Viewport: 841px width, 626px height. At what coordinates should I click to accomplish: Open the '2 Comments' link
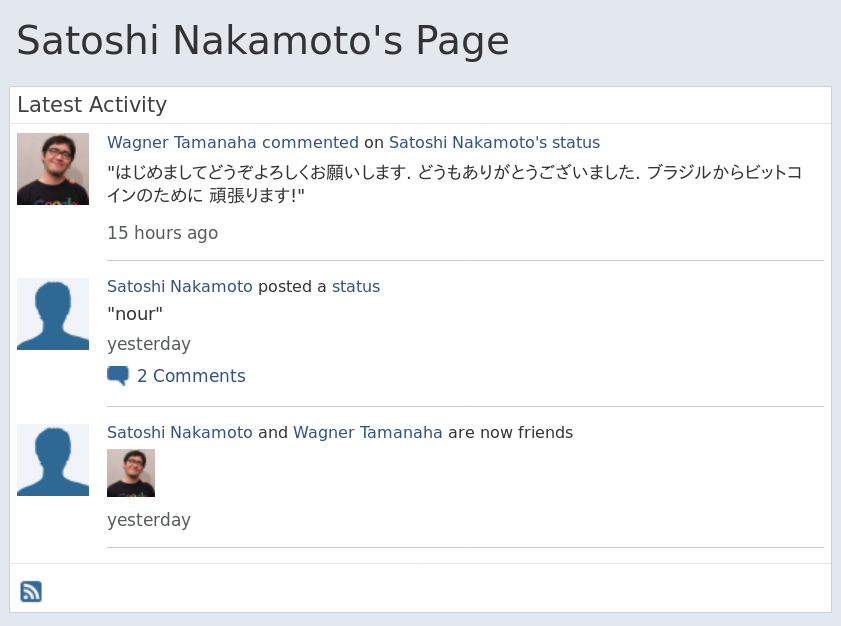(x=191, y=375)
